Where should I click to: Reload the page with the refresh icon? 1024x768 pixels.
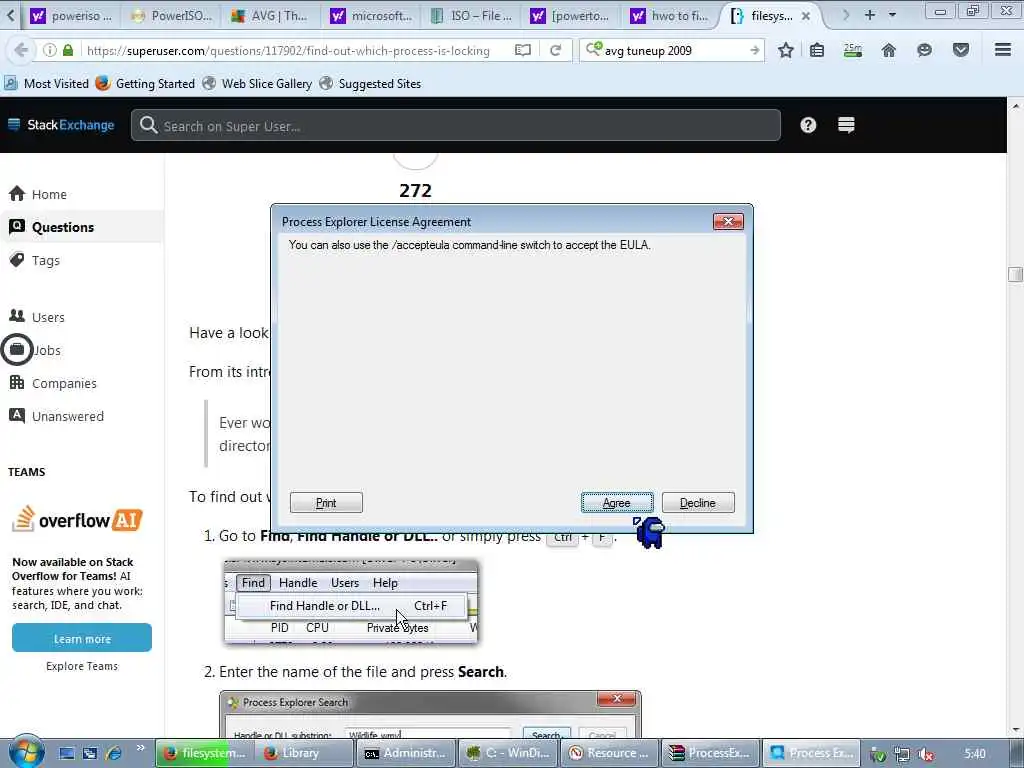(556, 50)
